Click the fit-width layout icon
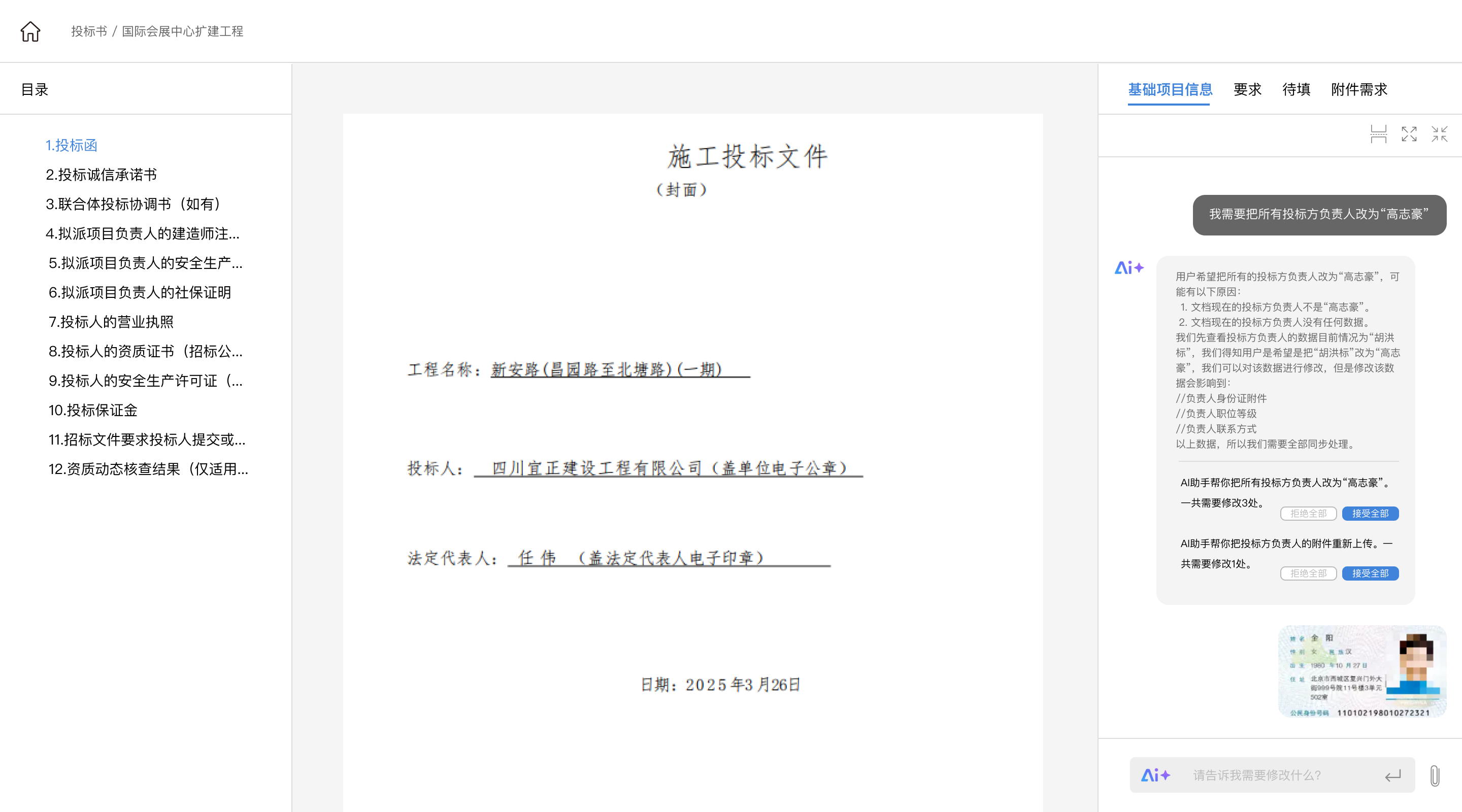This screenshot has height=812, width=1462. (x=1378, y=134)
